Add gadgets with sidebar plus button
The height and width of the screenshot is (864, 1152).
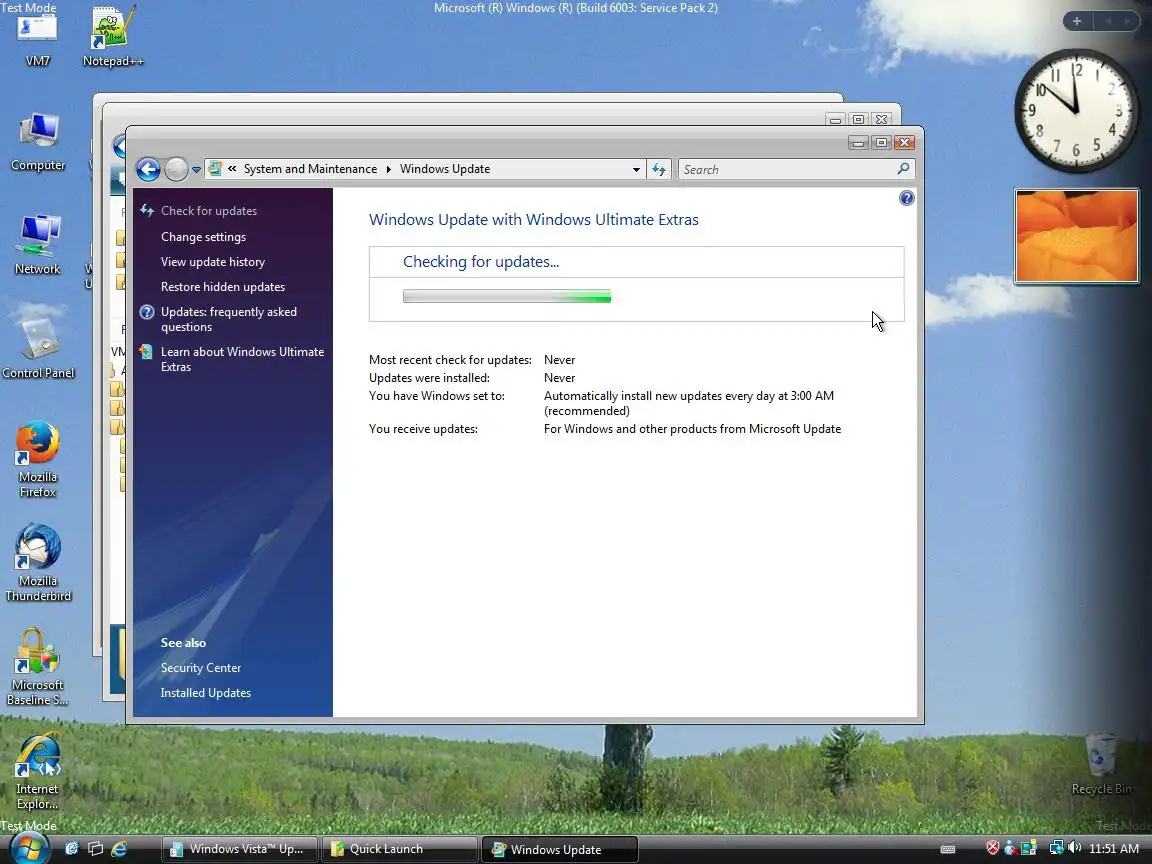click(x=1077, y=21)
